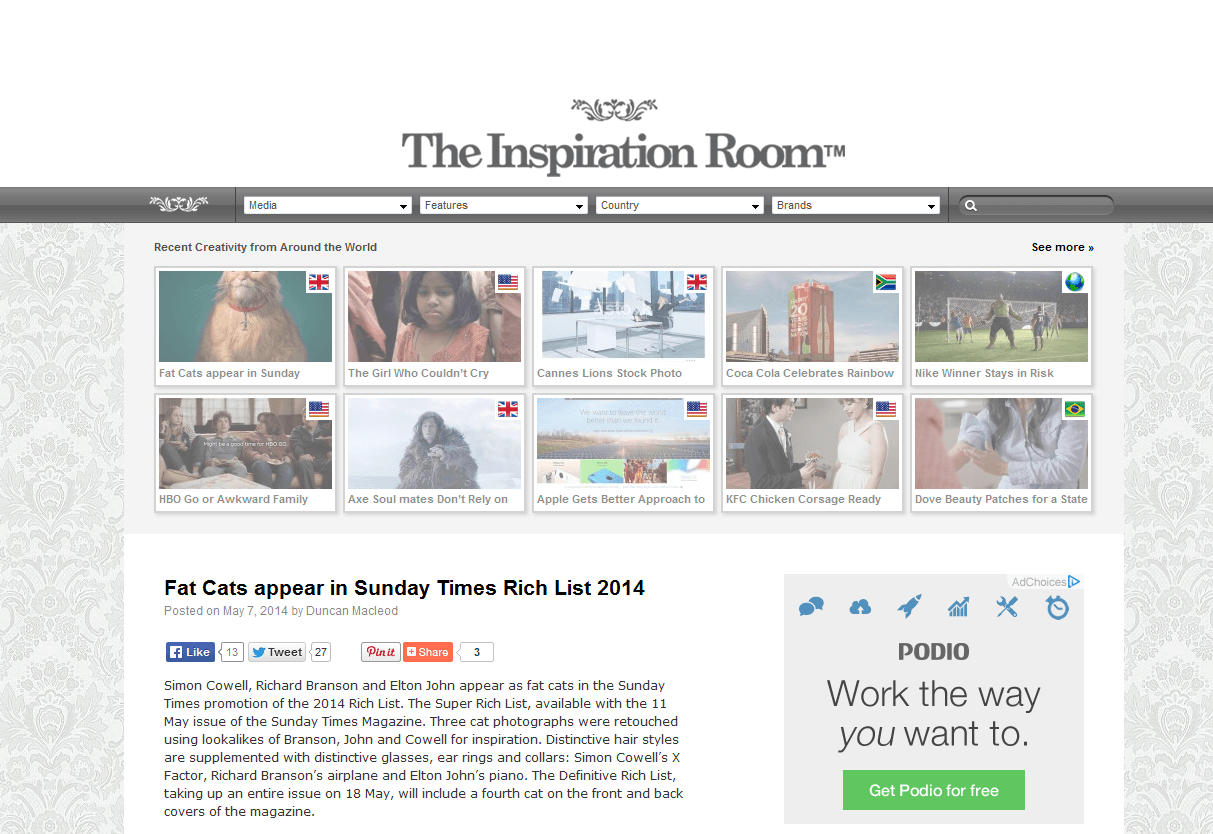This screenshot has width=1213, height=834.
Task: Click The Inspiration Room site logo
Action: point(623,138)
